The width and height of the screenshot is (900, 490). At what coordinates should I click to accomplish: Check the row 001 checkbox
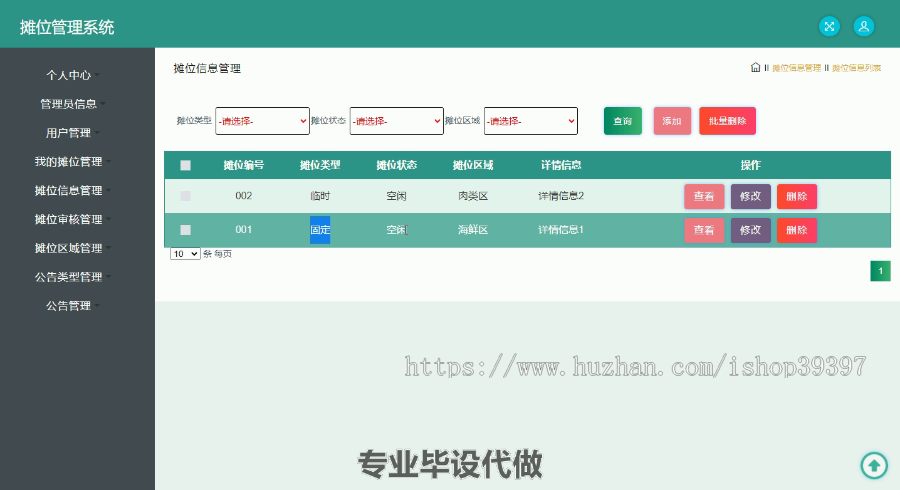pyautogui.click(x=185, y=230)
